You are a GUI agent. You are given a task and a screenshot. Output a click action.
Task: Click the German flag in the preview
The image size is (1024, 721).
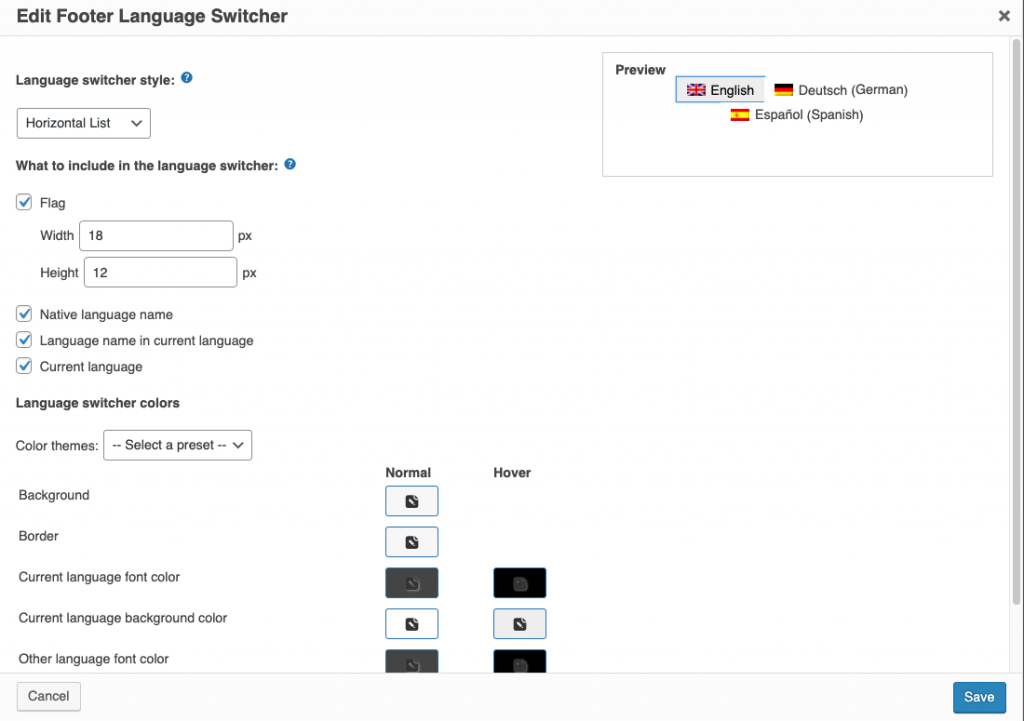(783, 89)
